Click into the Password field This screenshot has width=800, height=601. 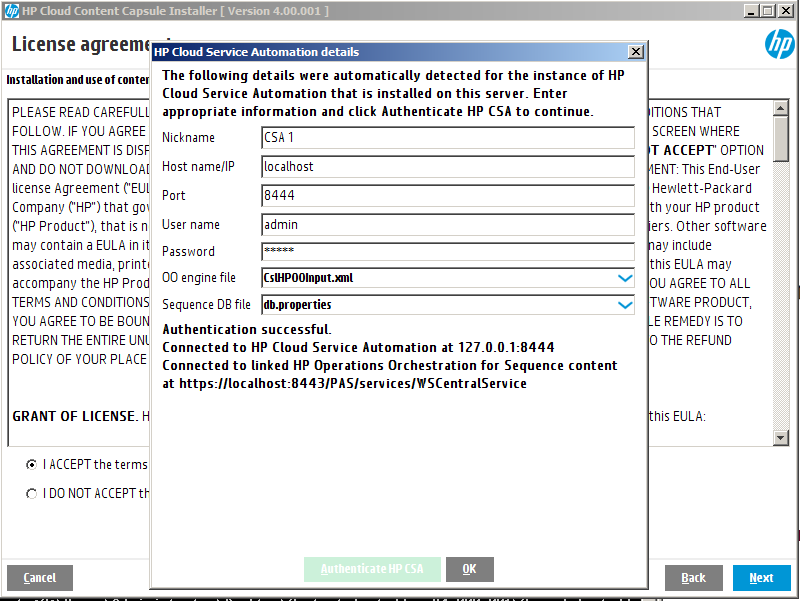[447, 252]
